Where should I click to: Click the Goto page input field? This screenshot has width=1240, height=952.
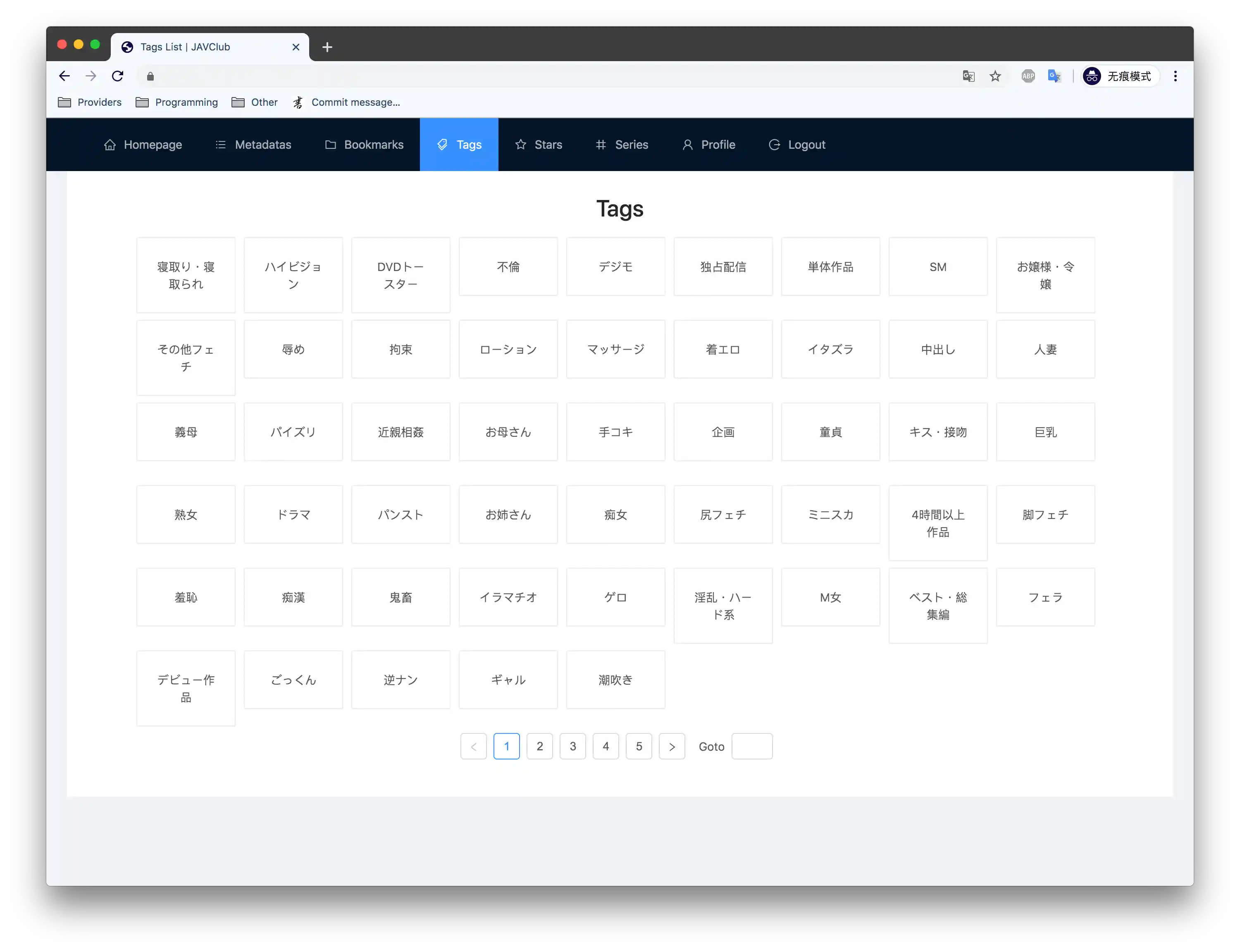[x=751, y=746]
